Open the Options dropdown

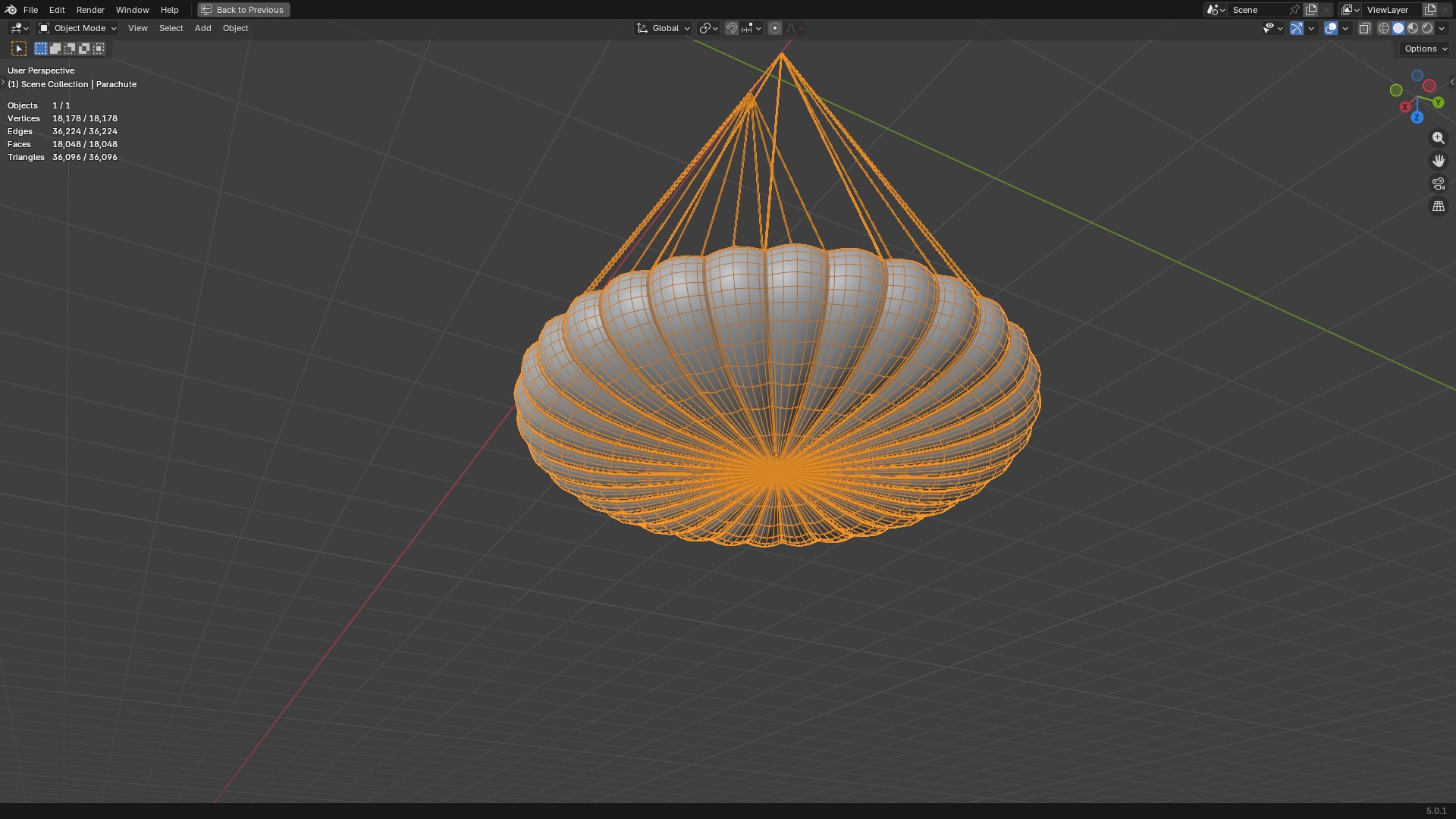tap(1425, 49)
